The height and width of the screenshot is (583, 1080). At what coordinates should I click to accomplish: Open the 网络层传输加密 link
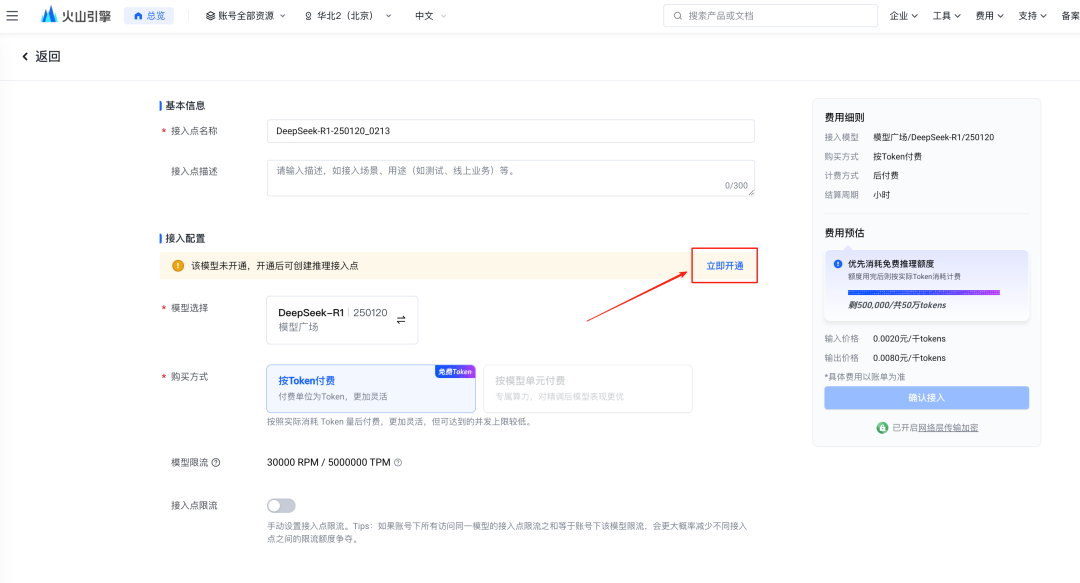click(948, 427)
